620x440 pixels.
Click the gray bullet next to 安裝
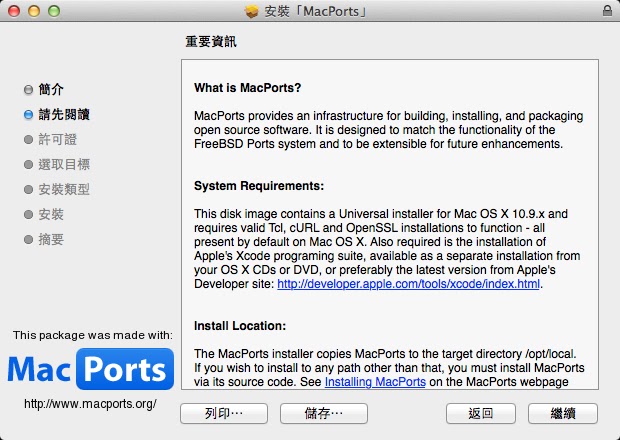pos(28,214)
